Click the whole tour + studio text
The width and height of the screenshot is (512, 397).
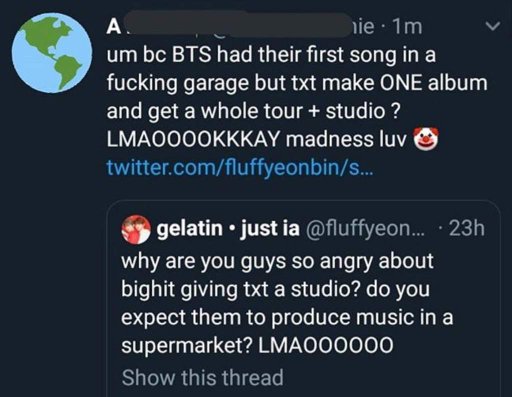(294, 111)
